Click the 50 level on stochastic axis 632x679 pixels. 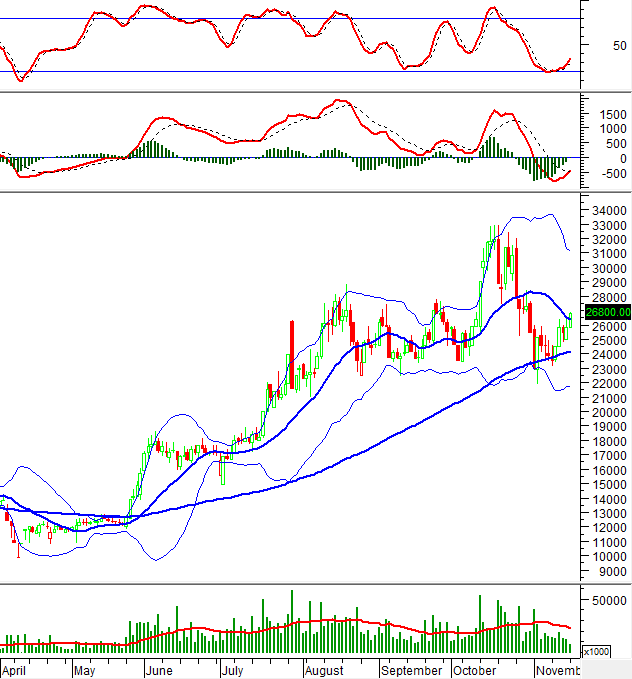(592, 45)
